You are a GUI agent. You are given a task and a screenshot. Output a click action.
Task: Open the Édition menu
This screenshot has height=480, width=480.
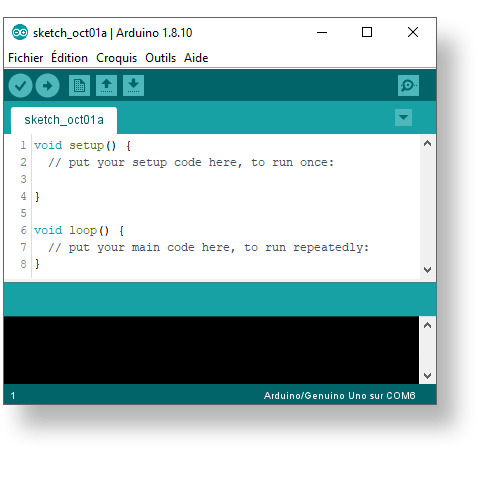click(x=69, y=57)
